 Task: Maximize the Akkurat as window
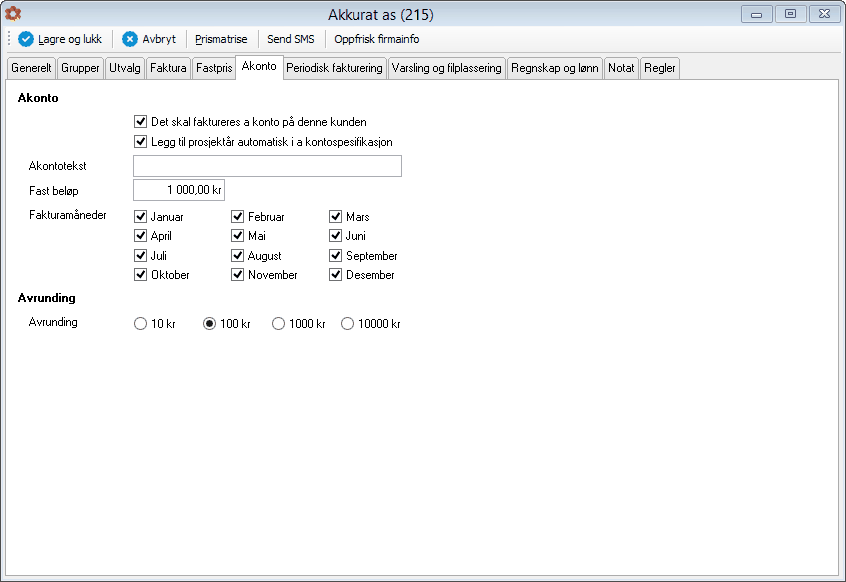coord(790,14)
